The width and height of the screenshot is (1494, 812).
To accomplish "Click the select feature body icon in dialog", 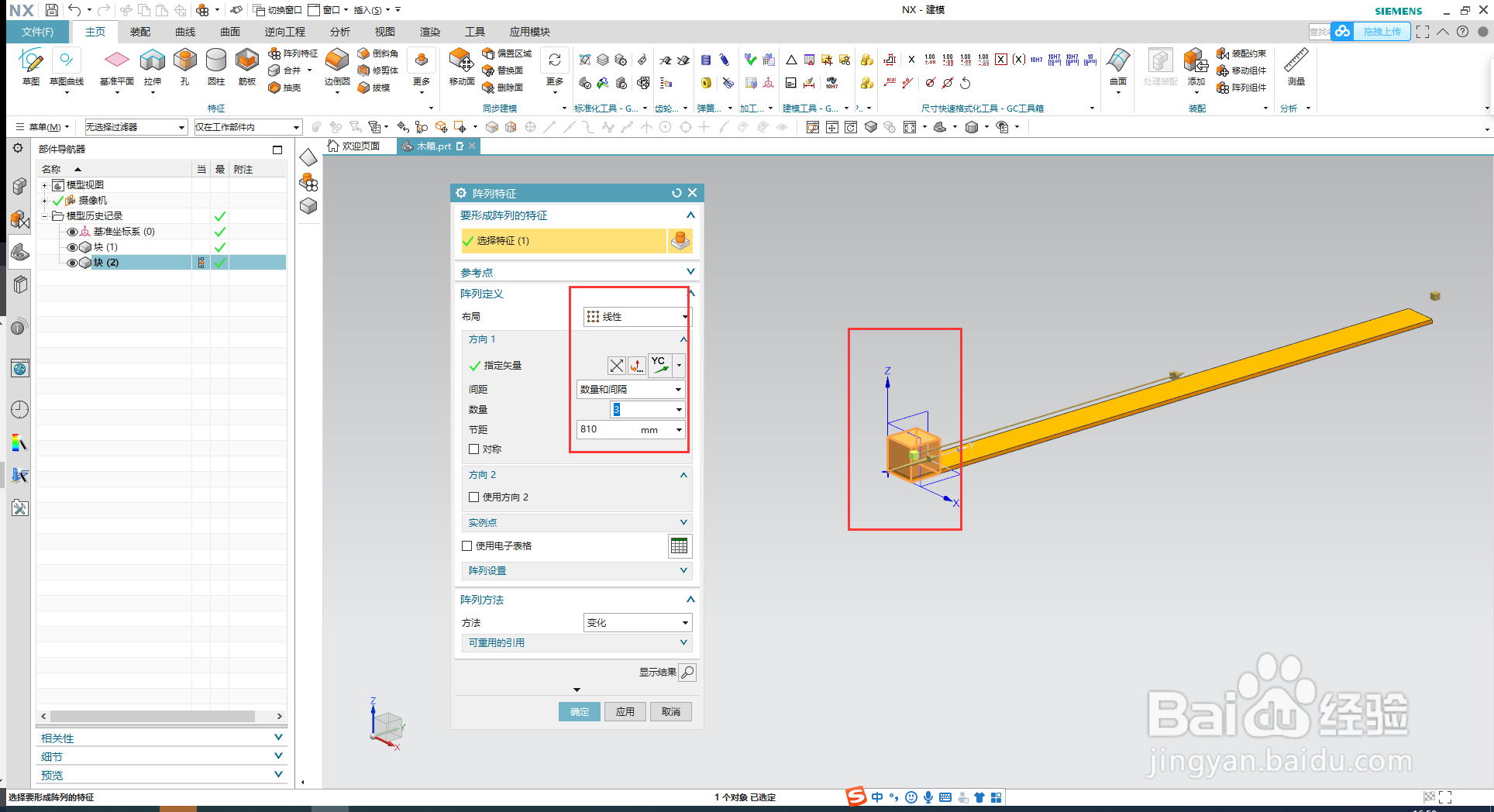I will point(680,241).
